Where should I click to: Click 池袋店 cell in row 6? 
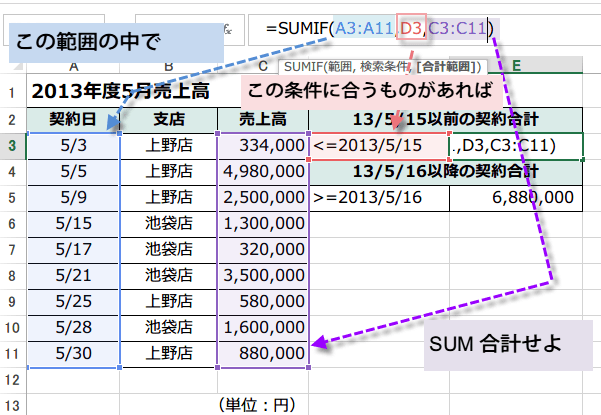tap(169, 224)
